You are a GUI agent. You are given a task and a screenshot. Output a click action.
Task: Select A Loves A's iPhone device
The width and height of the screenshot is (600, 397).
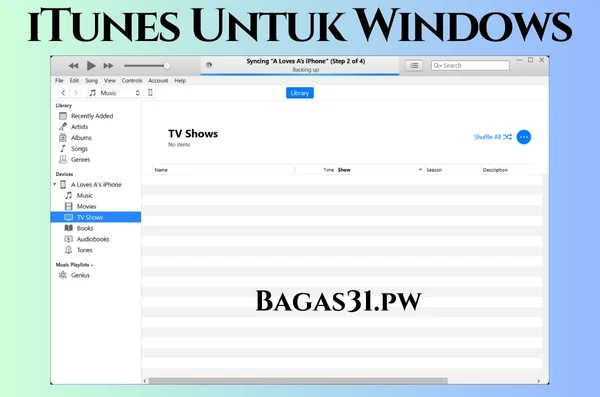pos(96,185)
